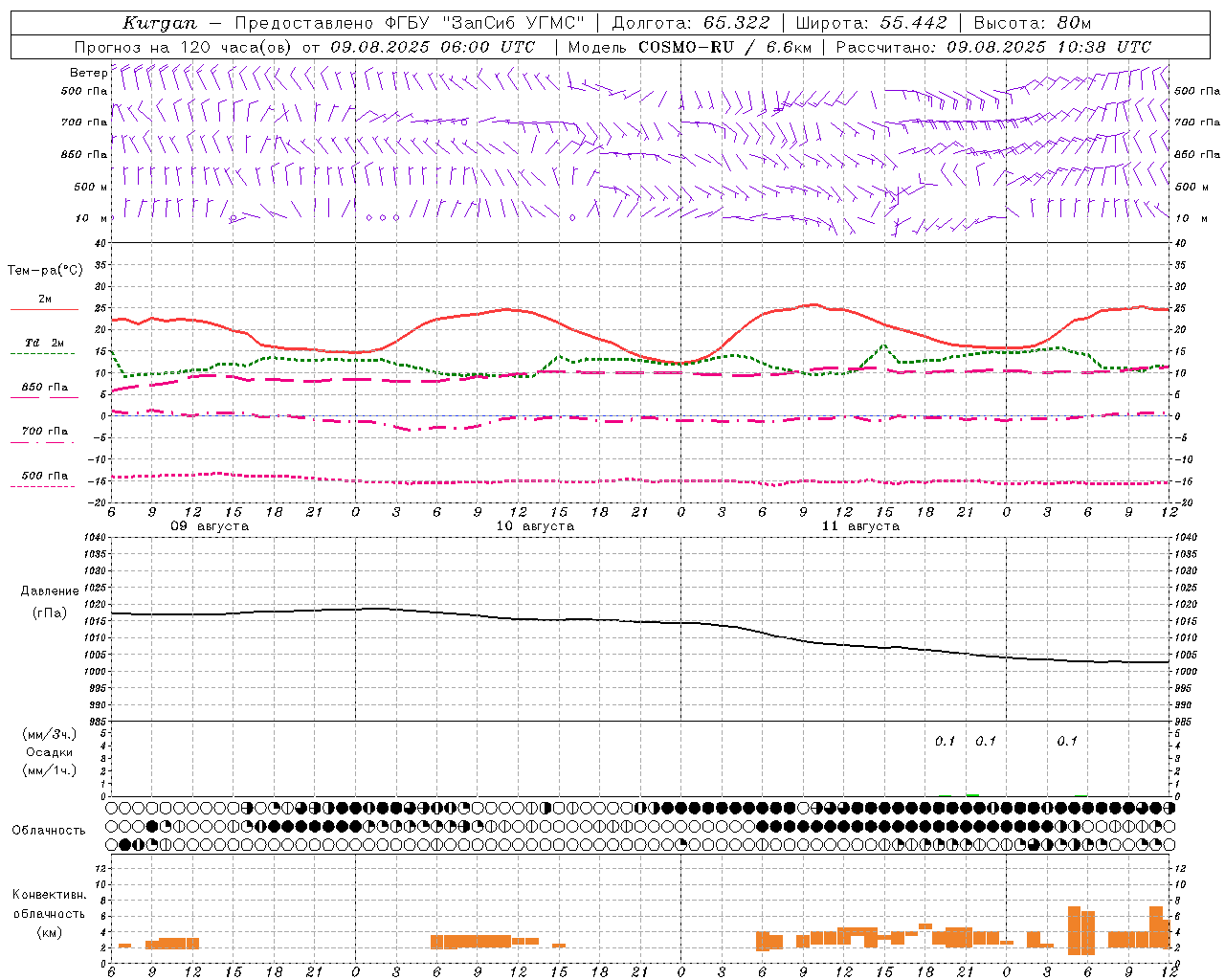The height and width of the screenshot is (980, 1225).
Task: Click the Конвективн. label of the convective panel
Action: (x=50, y=895)
